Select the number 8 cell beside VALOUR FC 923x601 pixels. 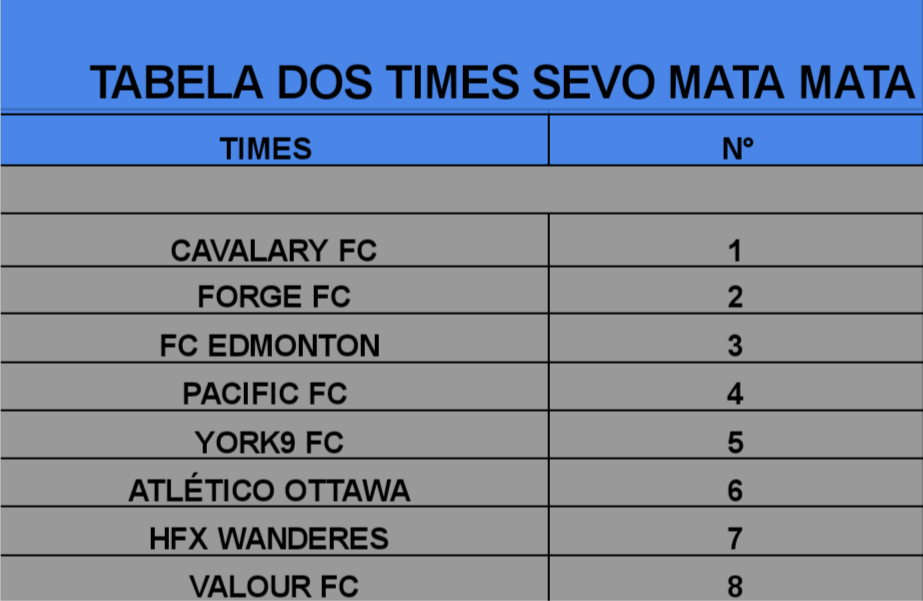(x=735, y=586)
